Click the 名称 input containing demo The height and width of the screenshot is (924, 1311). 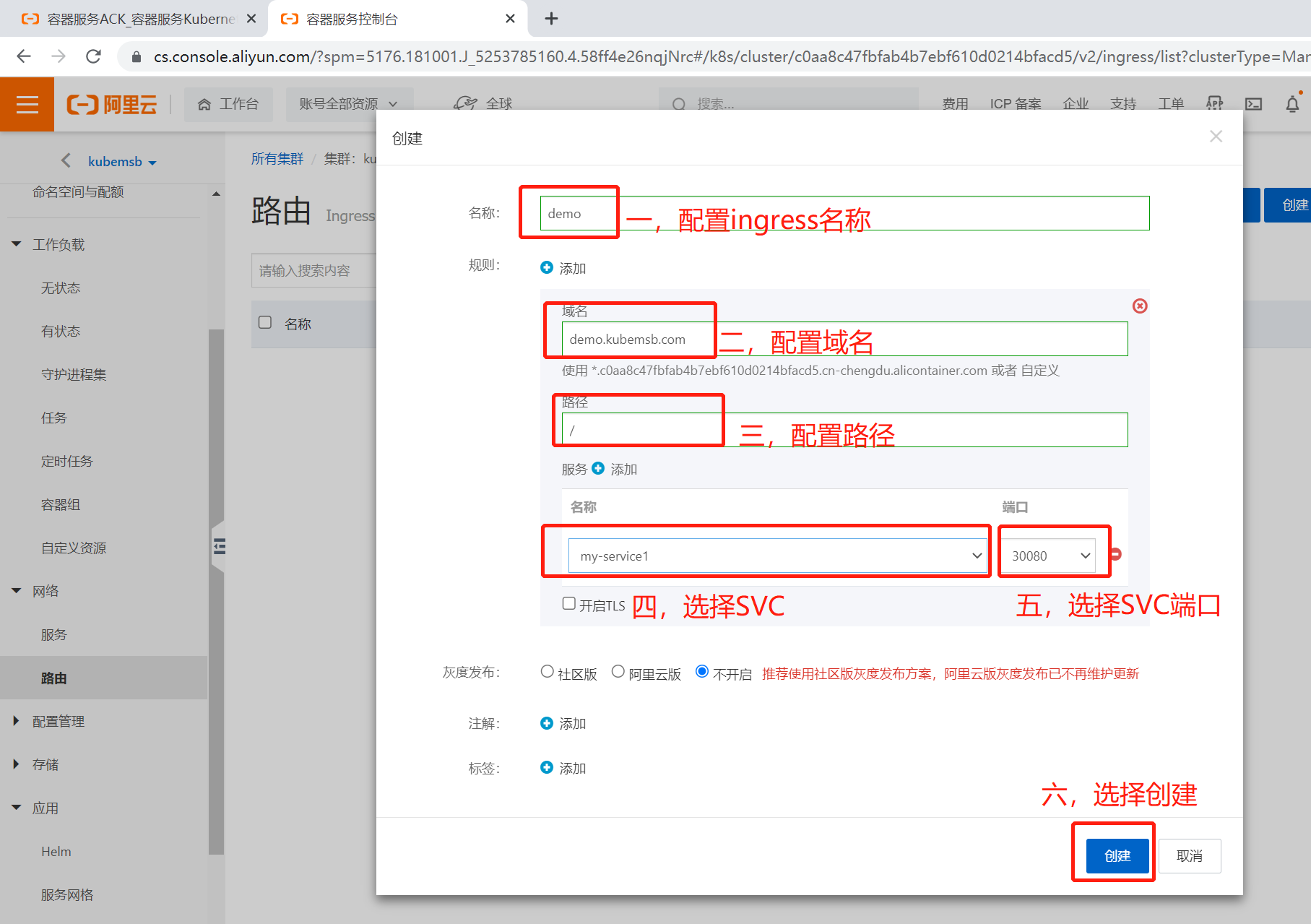tap(844, 213)
